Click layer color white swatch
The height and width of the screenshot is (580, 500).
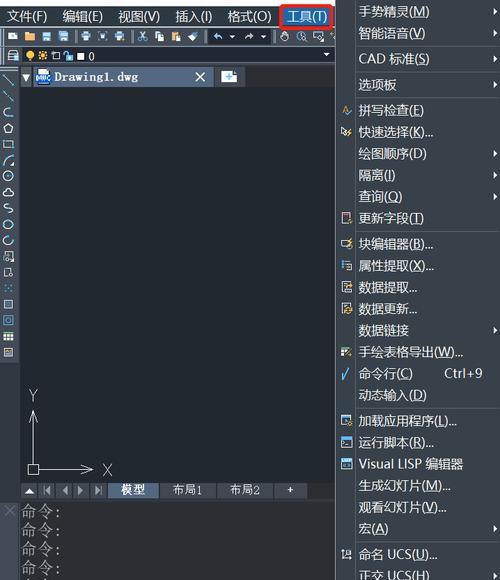pyautogui.click(x=80, y=56)
